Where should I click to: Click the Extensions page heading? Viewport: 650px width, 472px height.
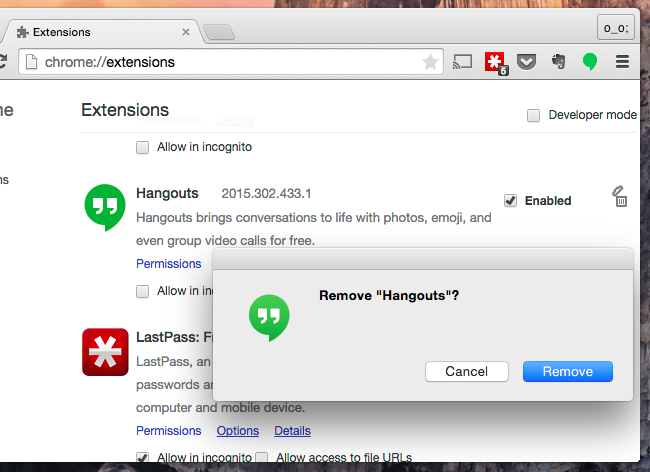(x=125, y=110)
